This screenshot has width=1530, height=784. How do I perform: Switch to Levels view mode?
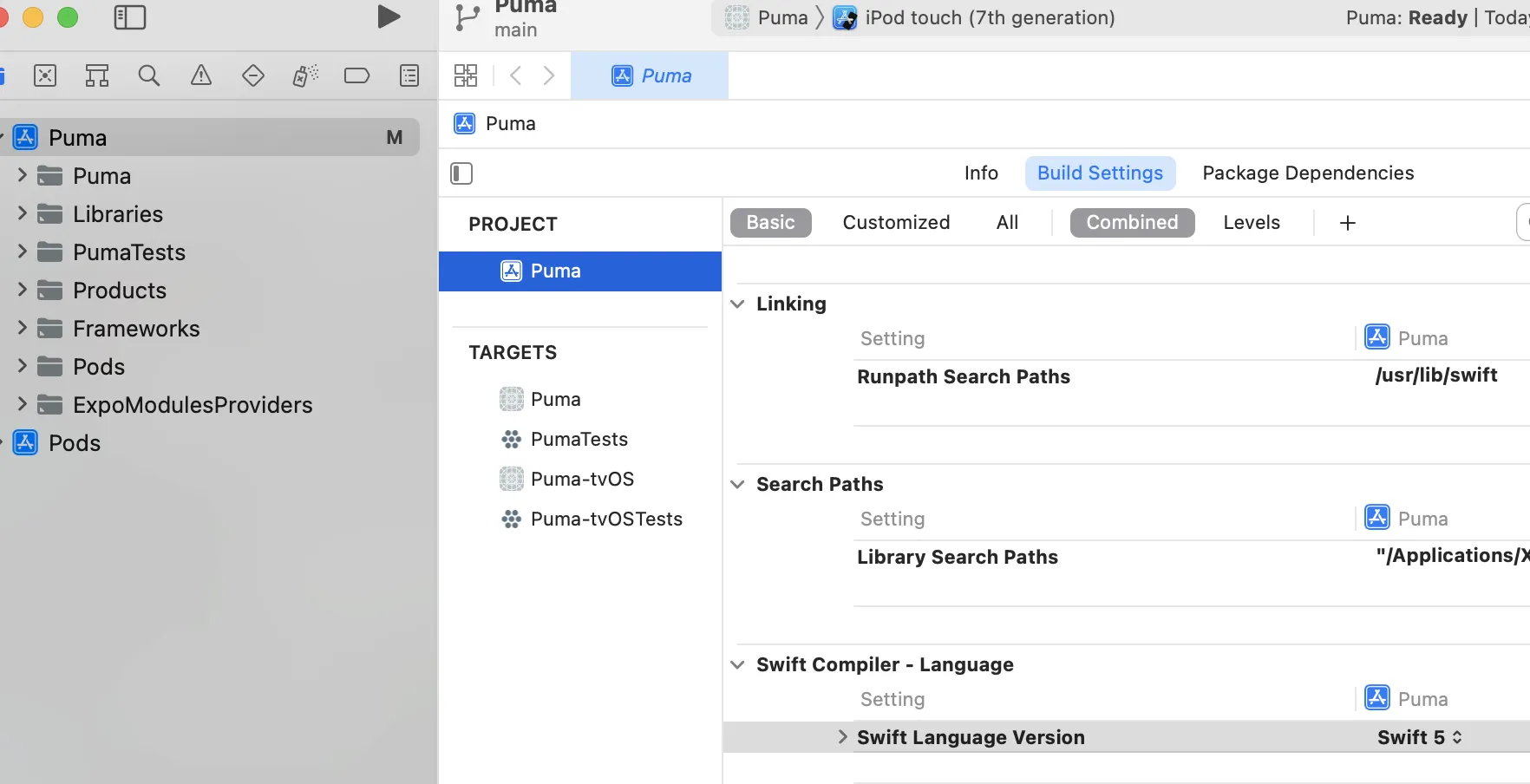click(x=1251, y=223)
